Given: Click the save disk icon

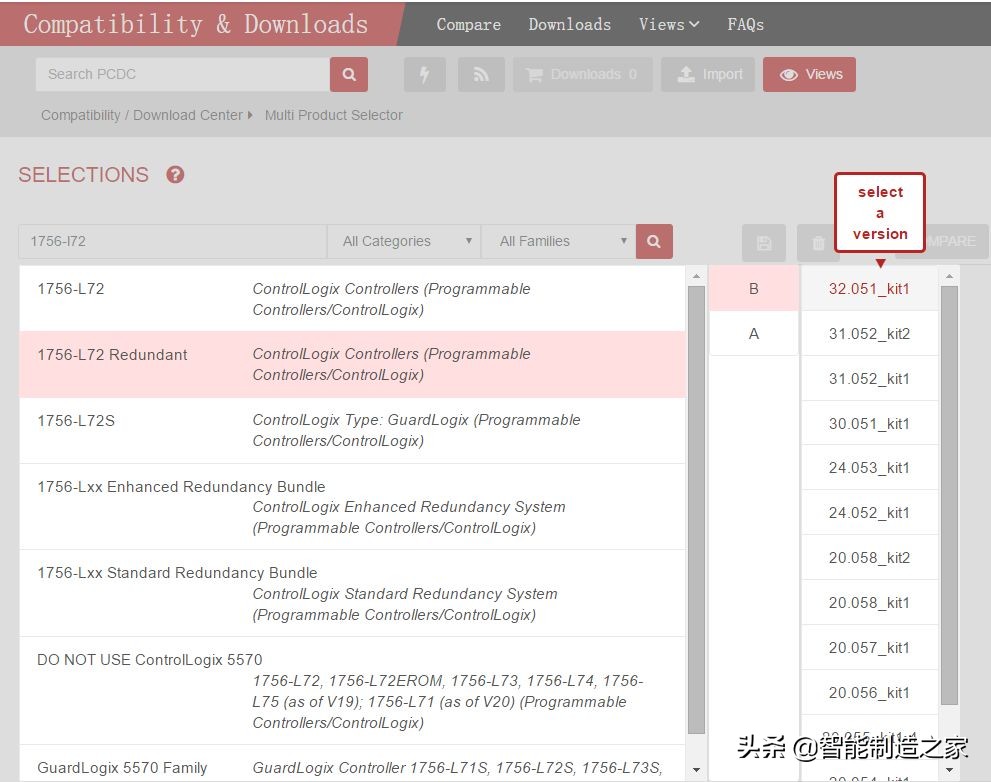Looking at the screenshot, I should [764, 243].
